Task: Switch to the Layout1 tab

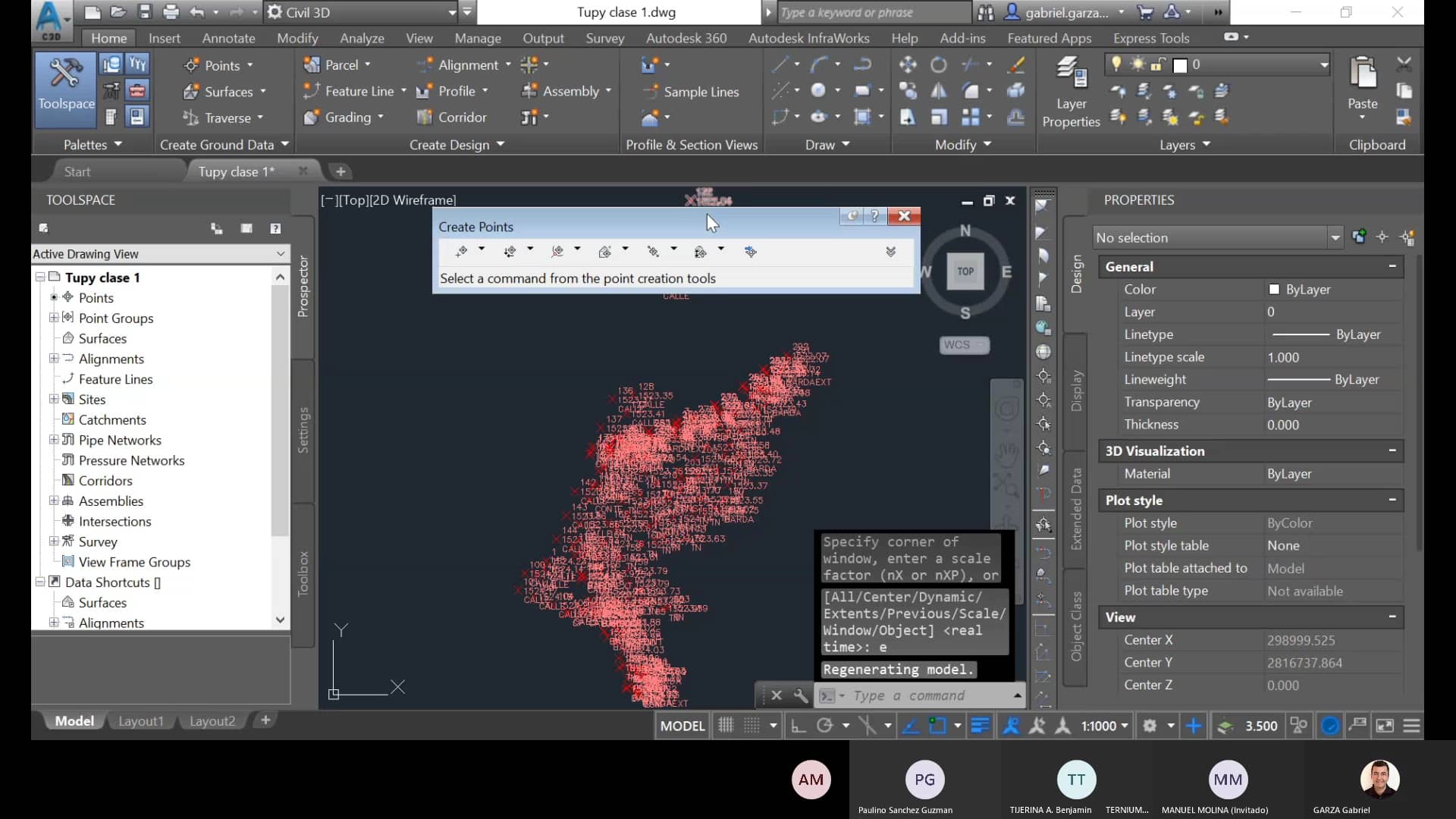Action: (140, 720)
